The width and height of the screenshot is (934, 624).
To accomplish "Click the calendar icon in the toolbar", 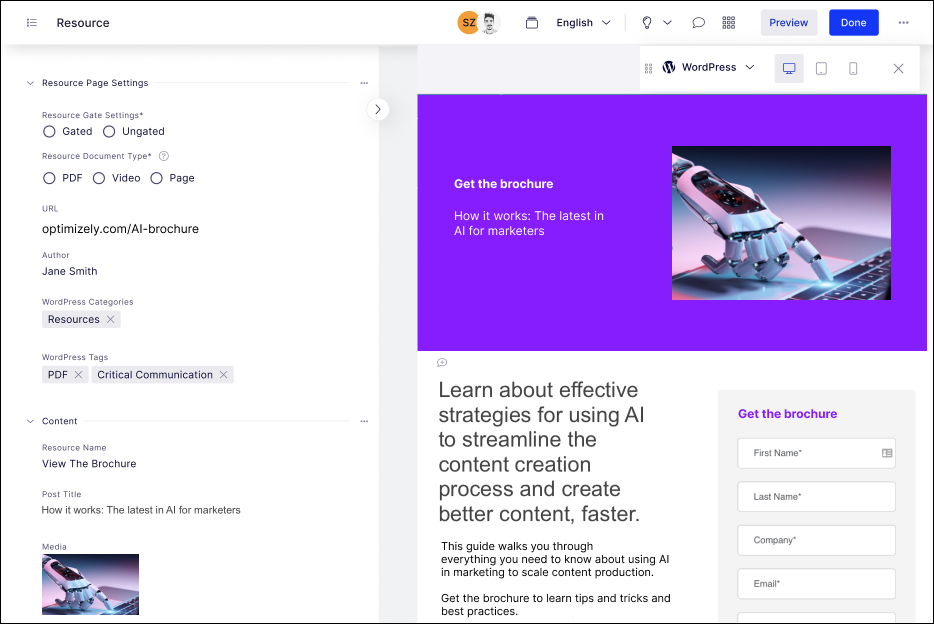I will (532, 22).
